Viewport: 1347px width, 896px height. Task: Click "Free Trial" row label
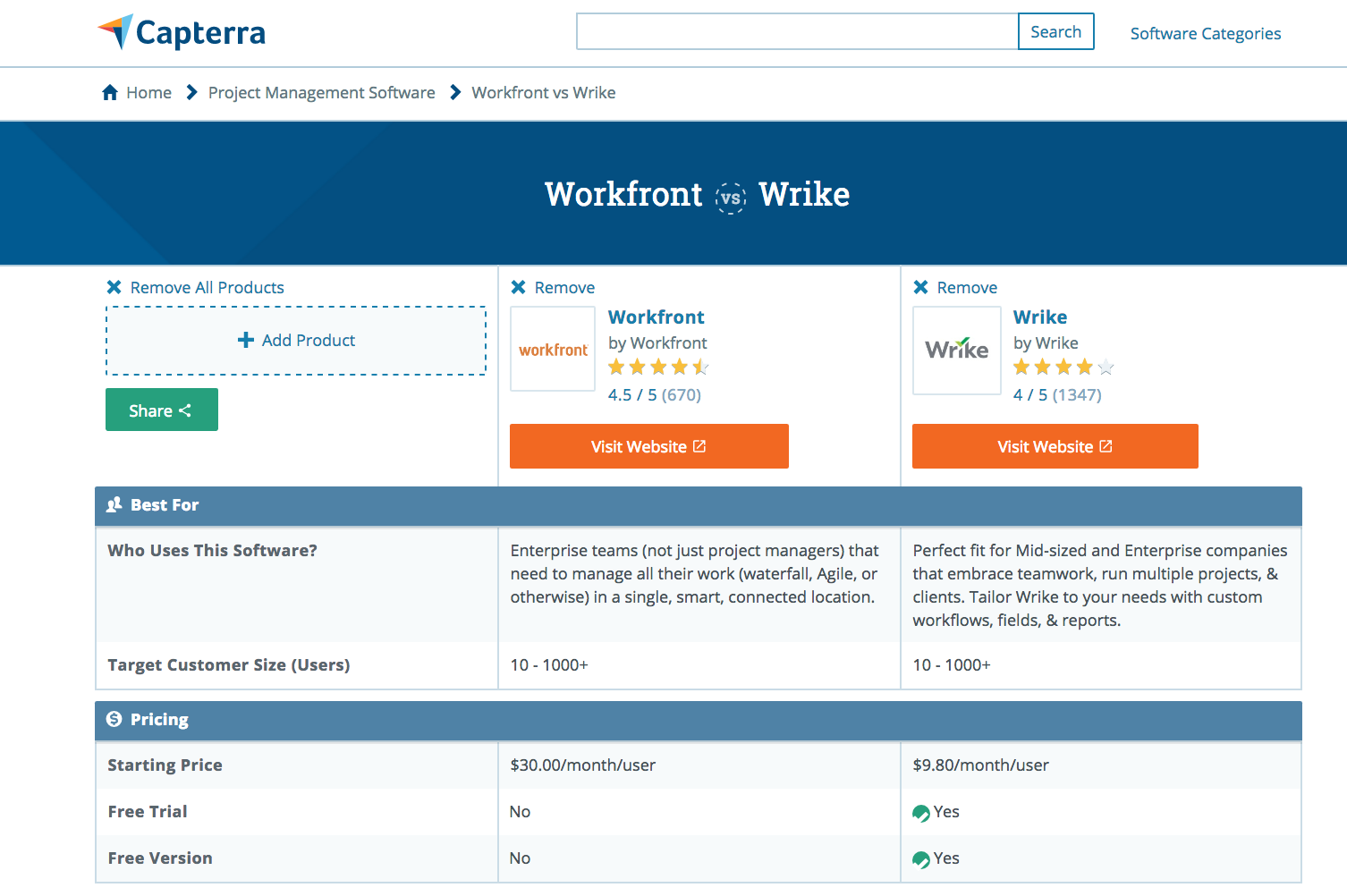point(148,811)
